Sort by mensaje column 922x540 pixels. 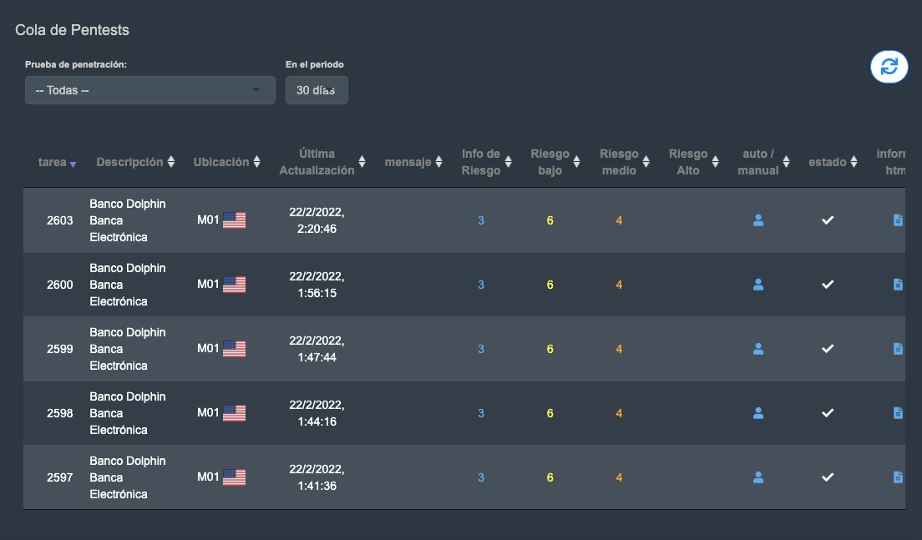(x=413, y=162)
